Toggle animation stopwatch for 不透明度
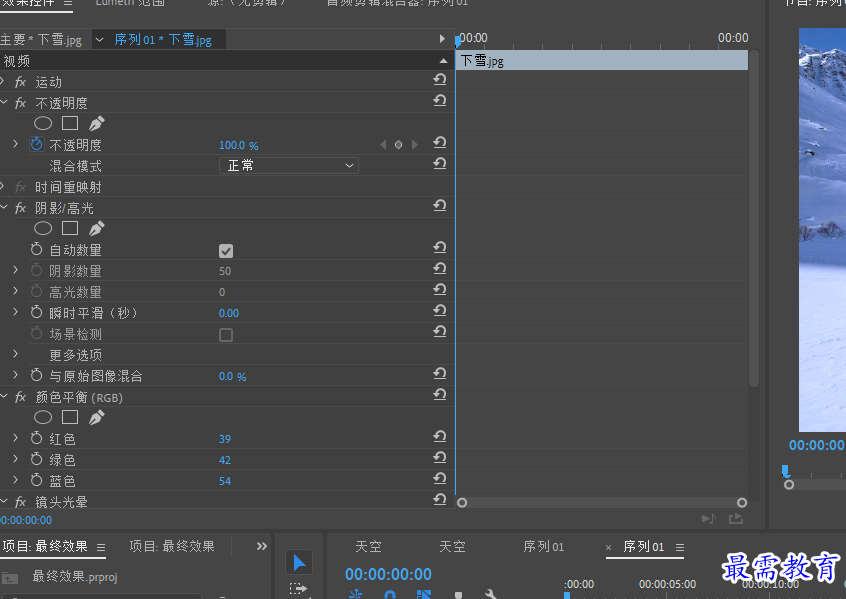Image resolution: width=846 pixels, height=599 pixels. 37,144
